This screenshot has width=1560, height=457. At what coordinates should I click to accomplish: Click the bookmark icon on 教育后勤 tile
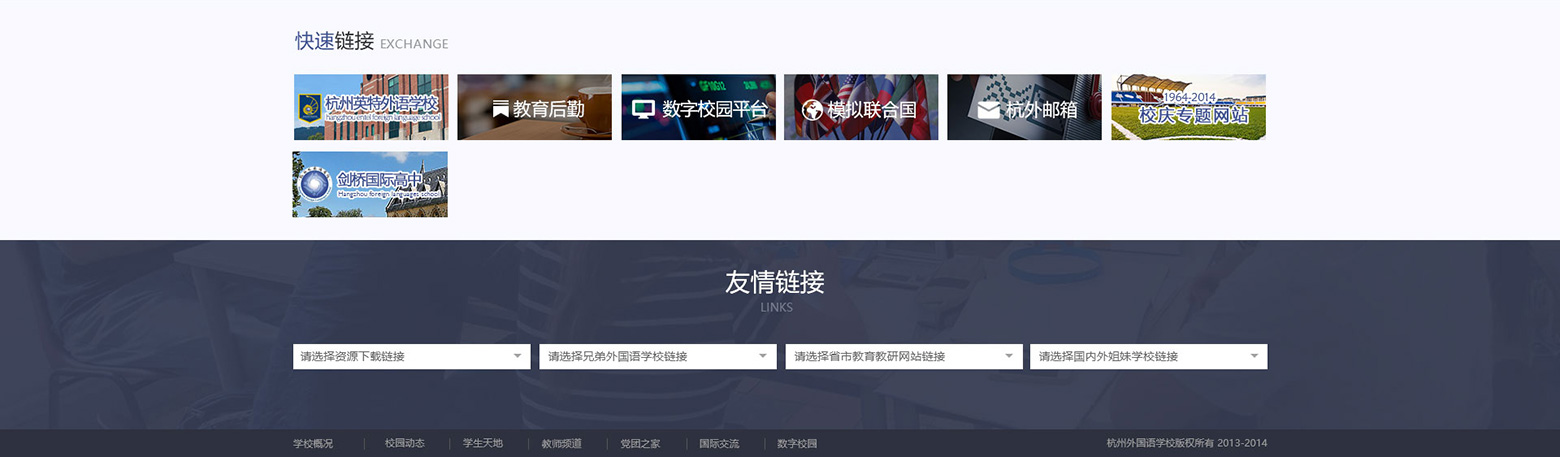(x=501, y=109)
